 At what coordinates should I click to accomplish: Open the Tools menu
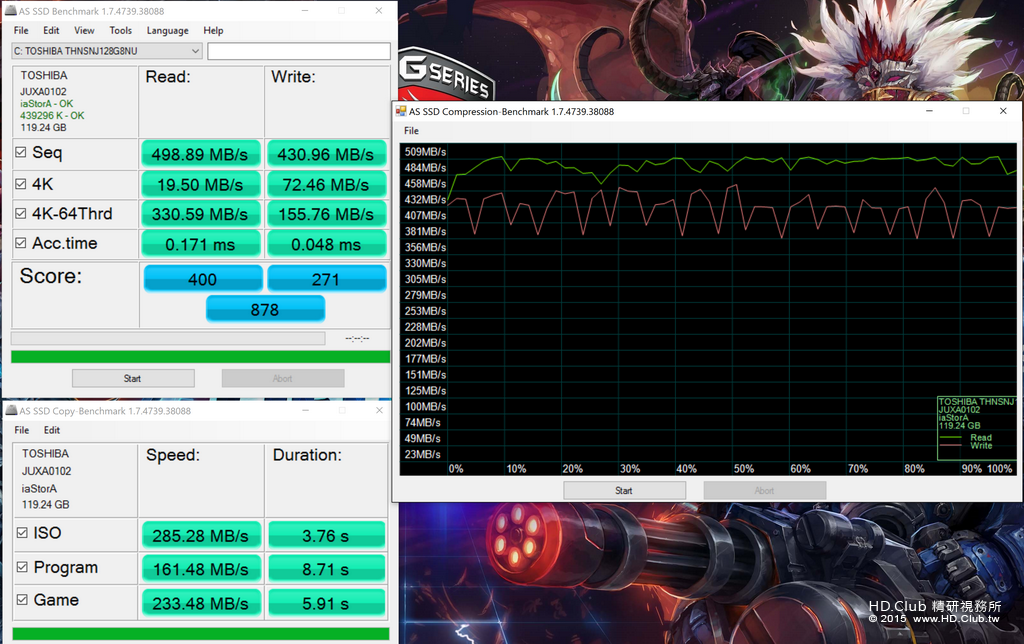pos(121,30)
